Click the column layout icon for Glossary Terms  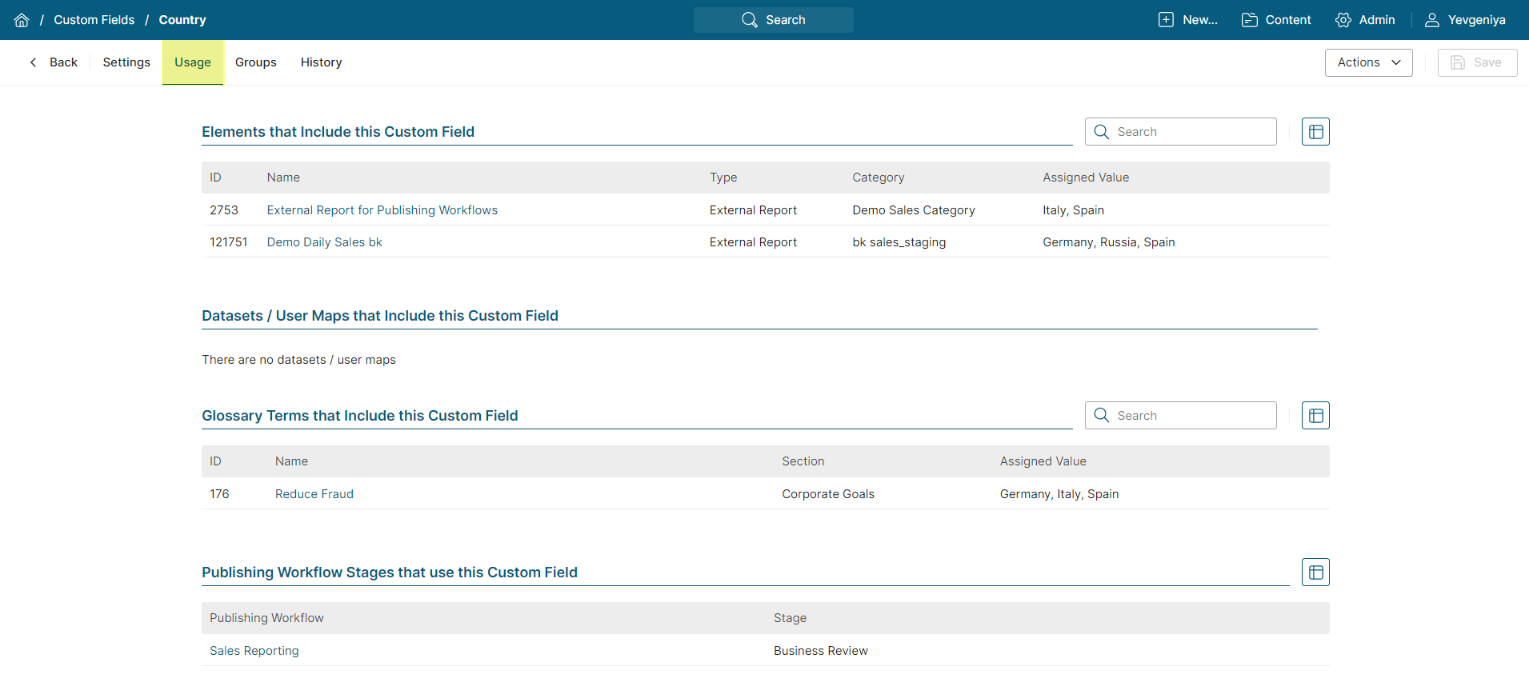point(1315,416)
